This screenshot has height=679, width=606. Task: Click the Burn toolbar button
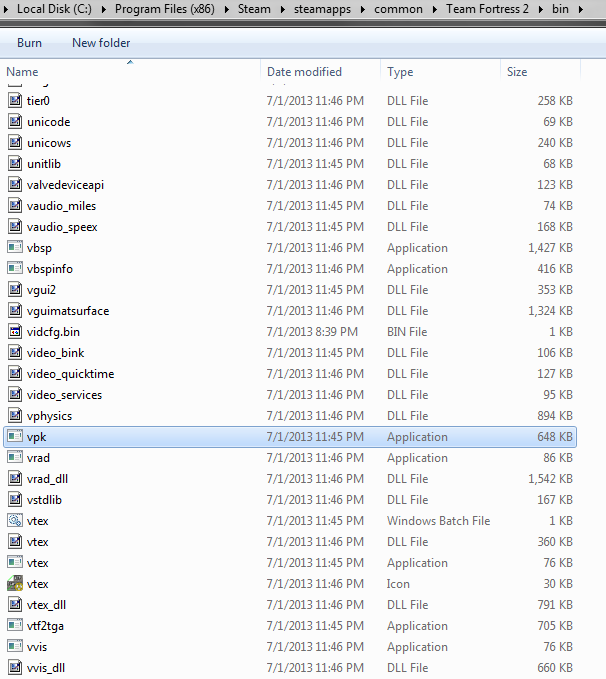pyautogui.click(x=29, y=43)
